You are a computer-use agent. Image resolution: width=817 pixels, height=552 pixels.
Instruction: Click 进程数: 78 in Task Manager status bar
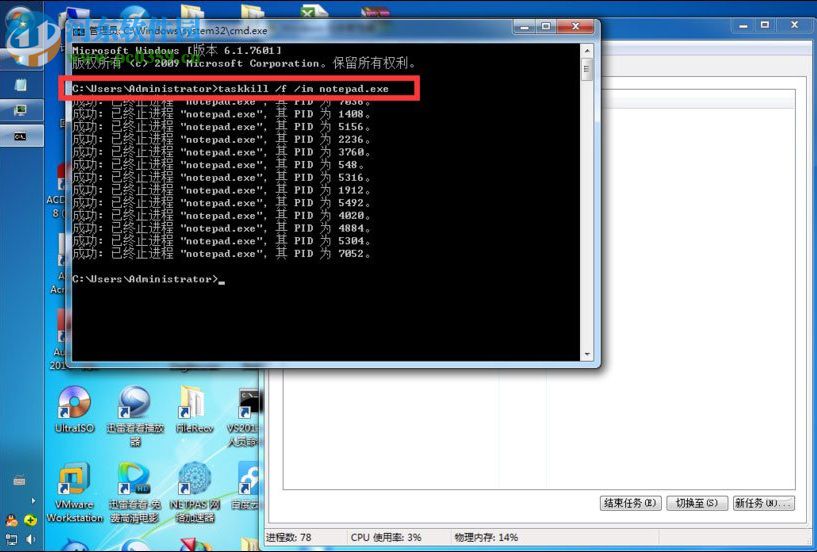289,537
